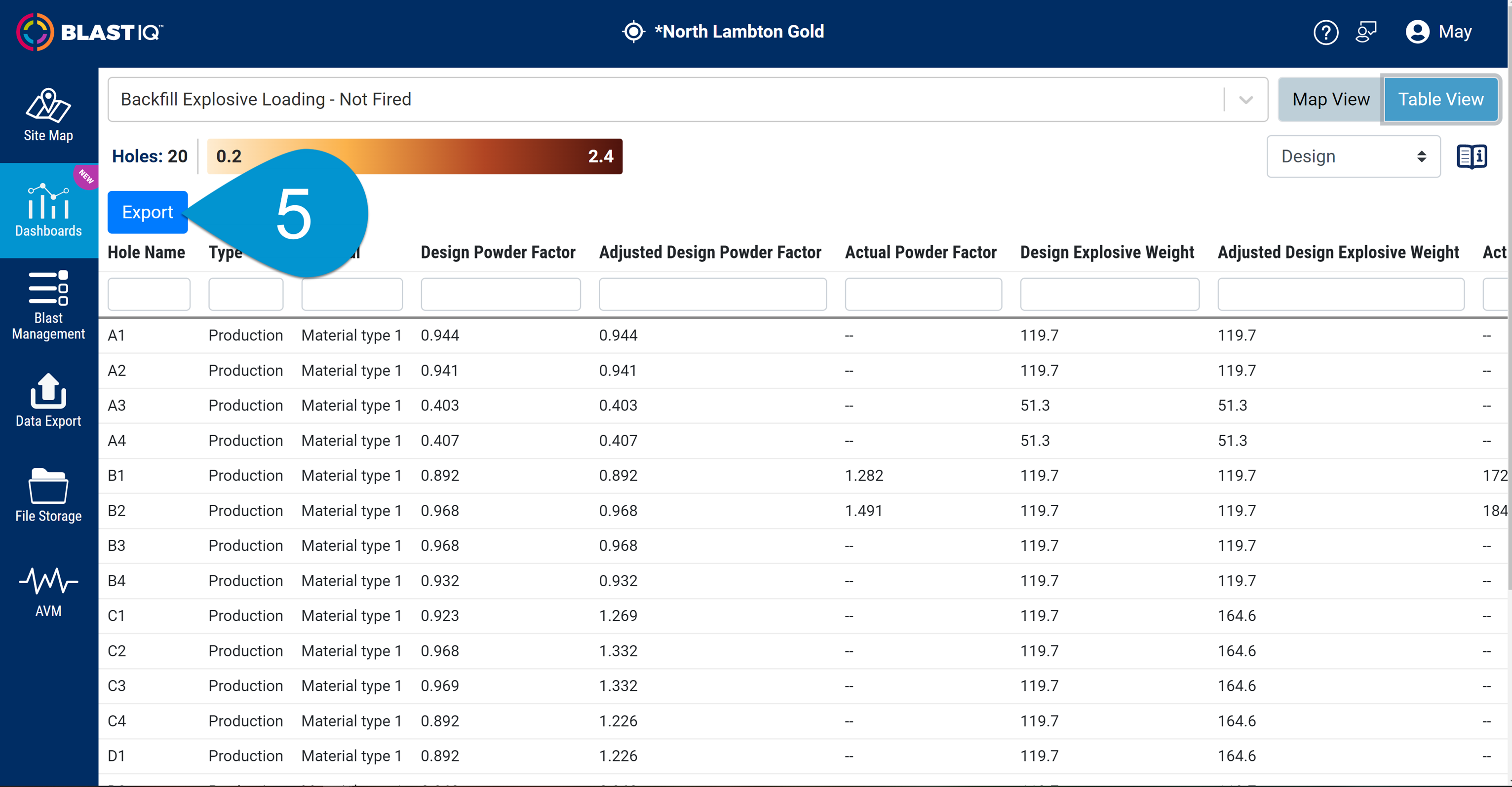
Task: Select the AVM sidebar icon
Action: click(47, 591)
